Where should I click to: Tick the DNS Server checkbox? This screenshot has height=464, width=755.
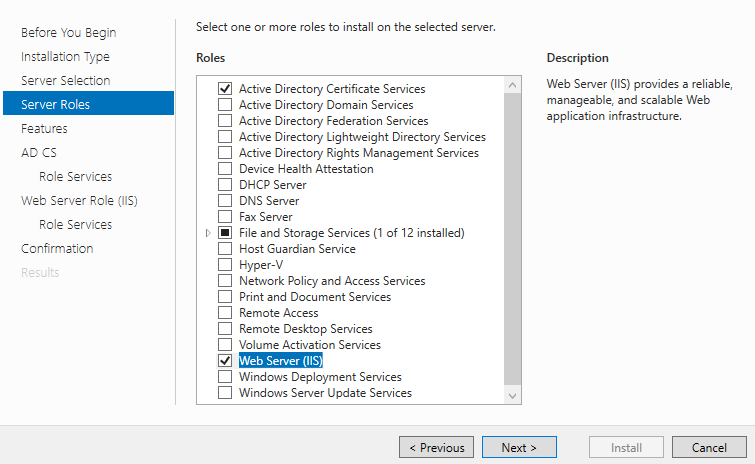[225, 200]
